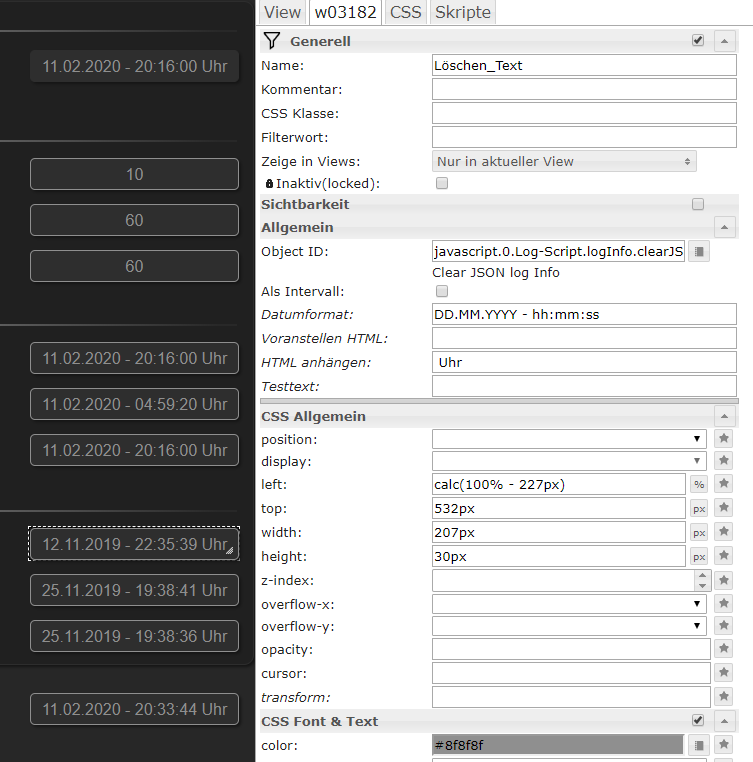Select the w03182 widget tab
This screenshot has height=762, width=753.
point(346,12)
